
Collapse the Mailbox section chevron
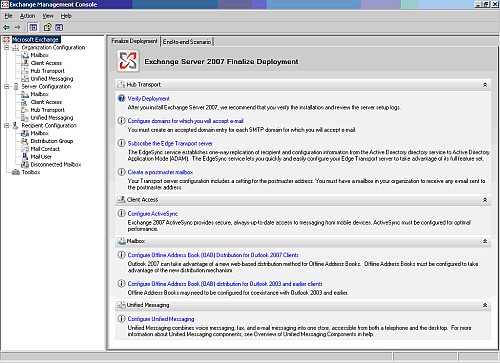(x=485, y=241)
